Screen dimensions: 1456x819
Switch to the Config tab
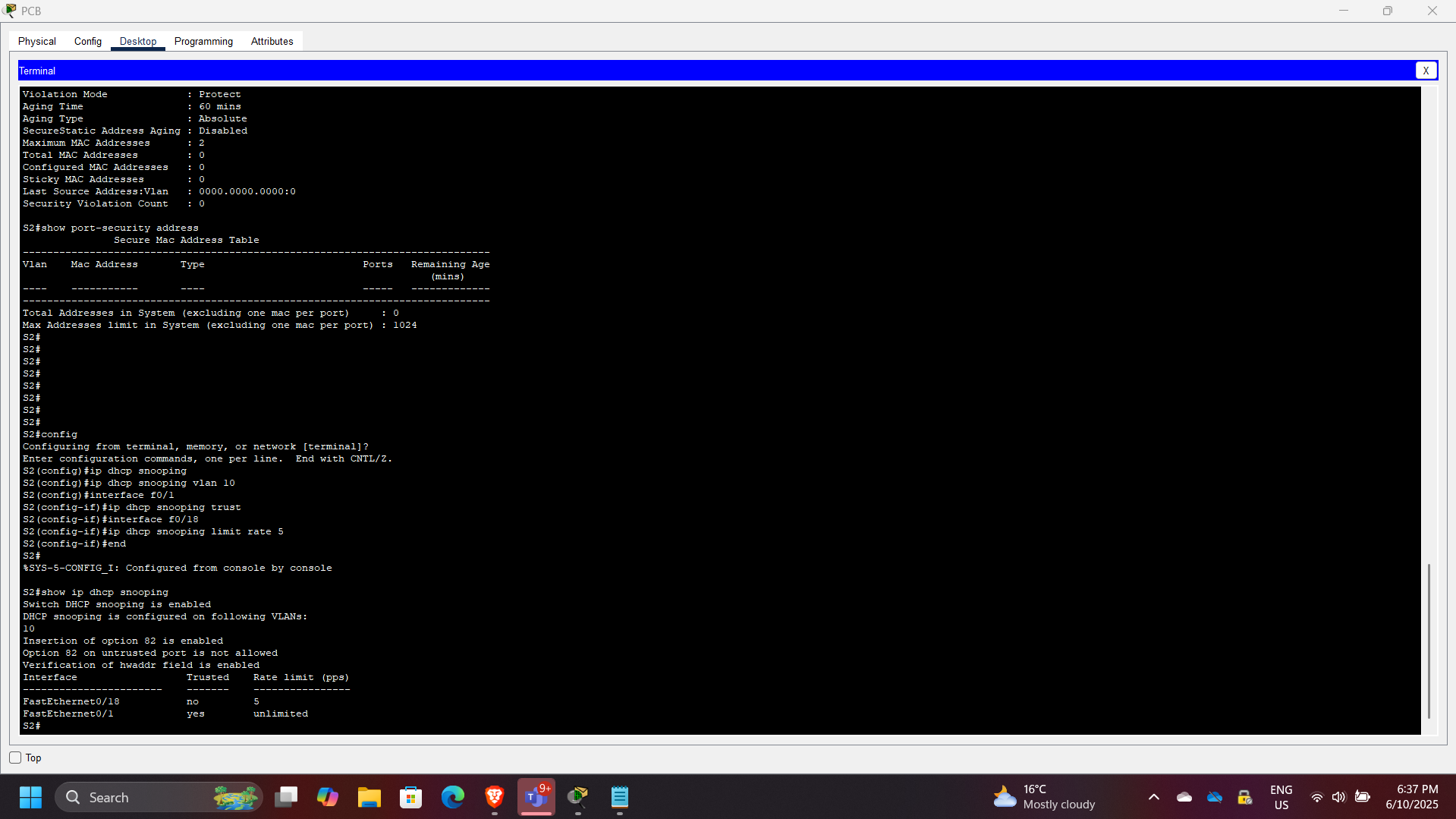click(87, 41)
